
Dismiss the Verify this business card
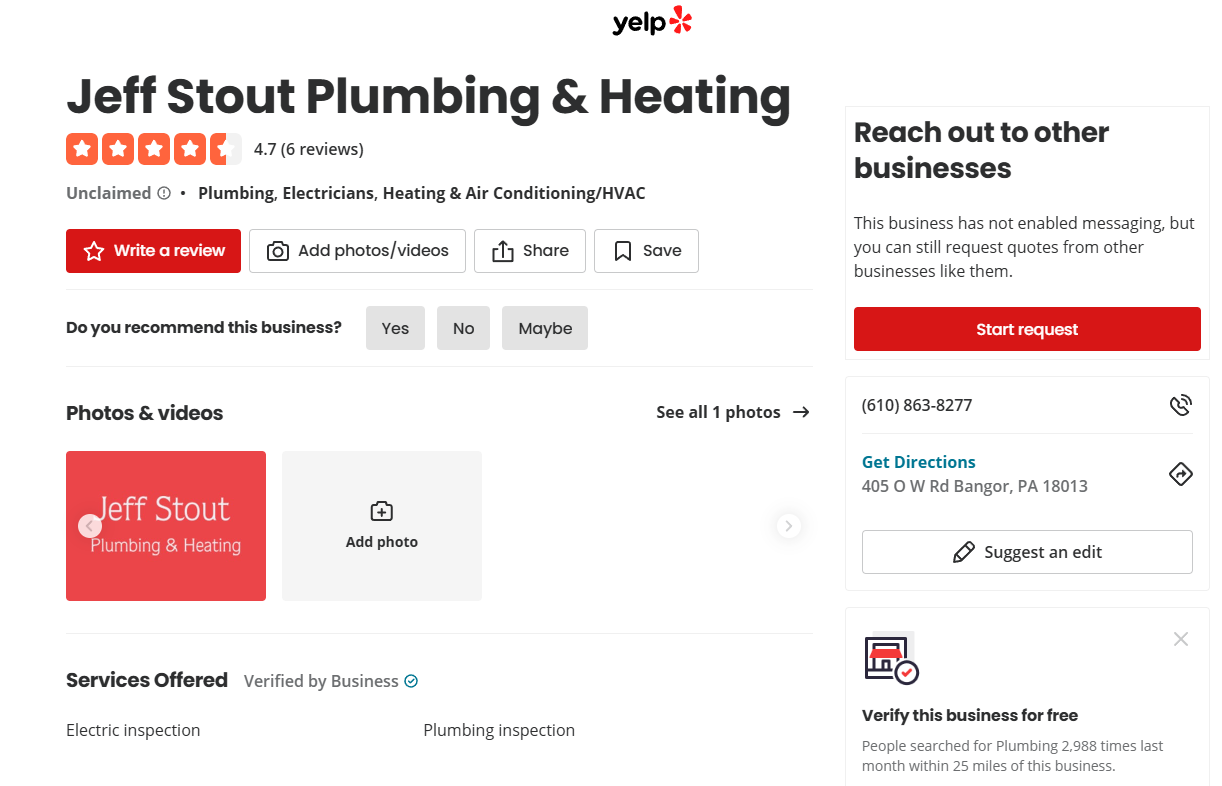pyautogui.click(x=1181, y=638)
